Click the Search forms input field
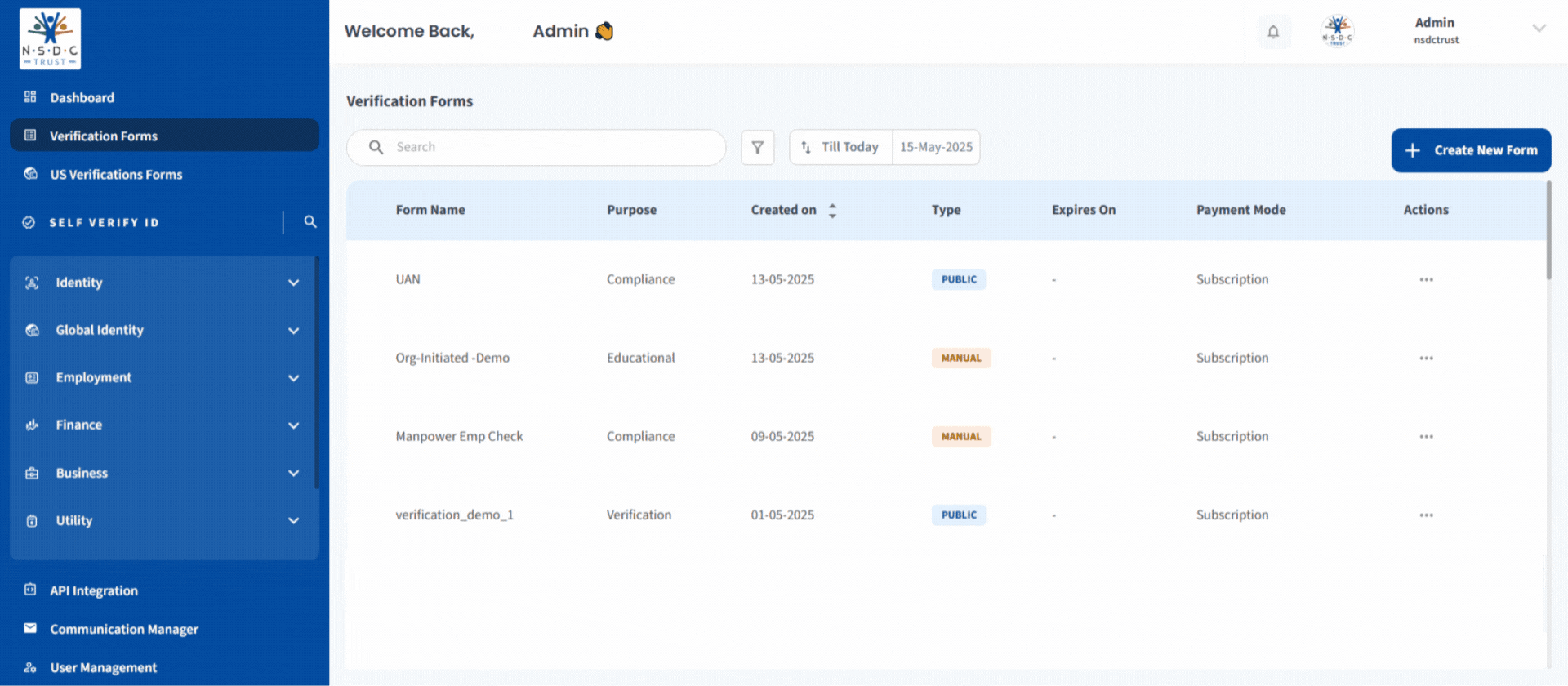 click(547, 148)
